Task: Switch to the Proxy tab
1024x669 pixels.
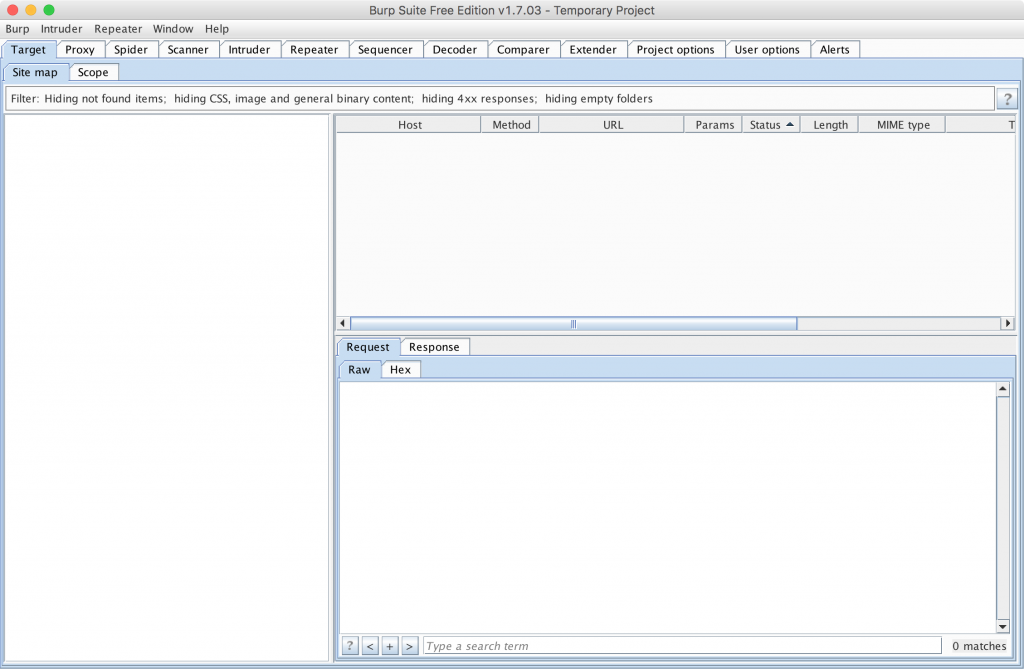Action: 80,49
